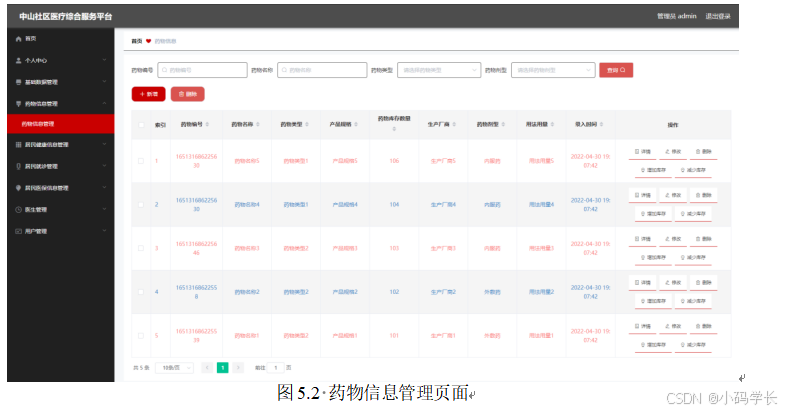This screenshot has height=412, width=785.
Task: Click the page jump number input
Action: (275, 368)
